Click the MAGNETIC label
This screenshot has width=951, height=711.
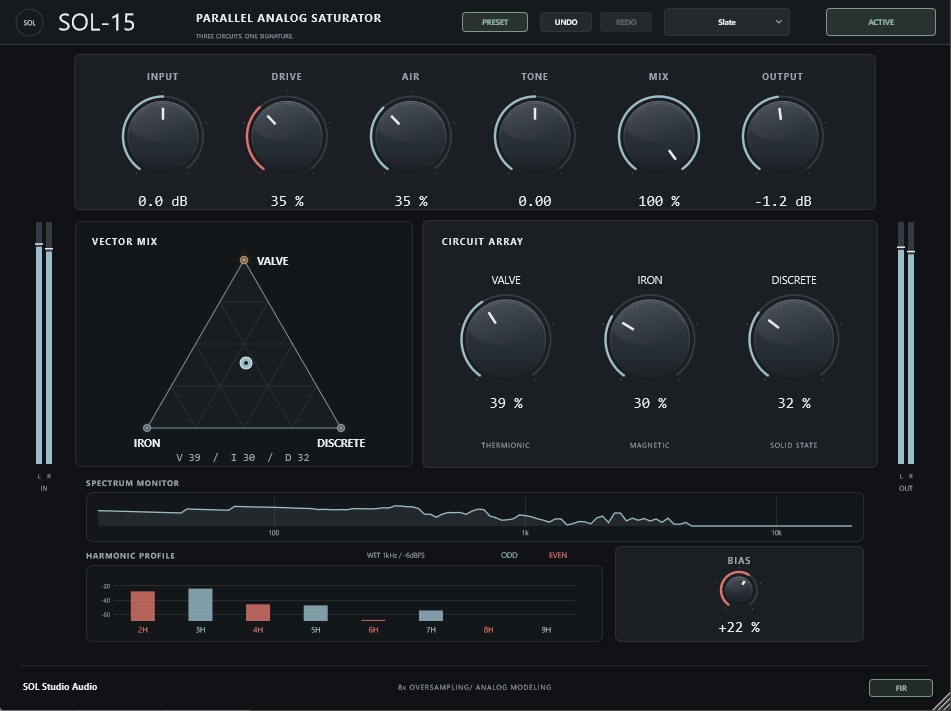pos(650,445)
